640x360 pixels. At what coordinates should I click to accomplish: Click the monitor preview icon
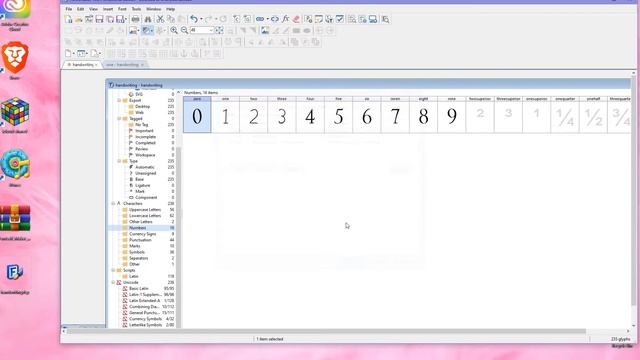coord(373,19)
